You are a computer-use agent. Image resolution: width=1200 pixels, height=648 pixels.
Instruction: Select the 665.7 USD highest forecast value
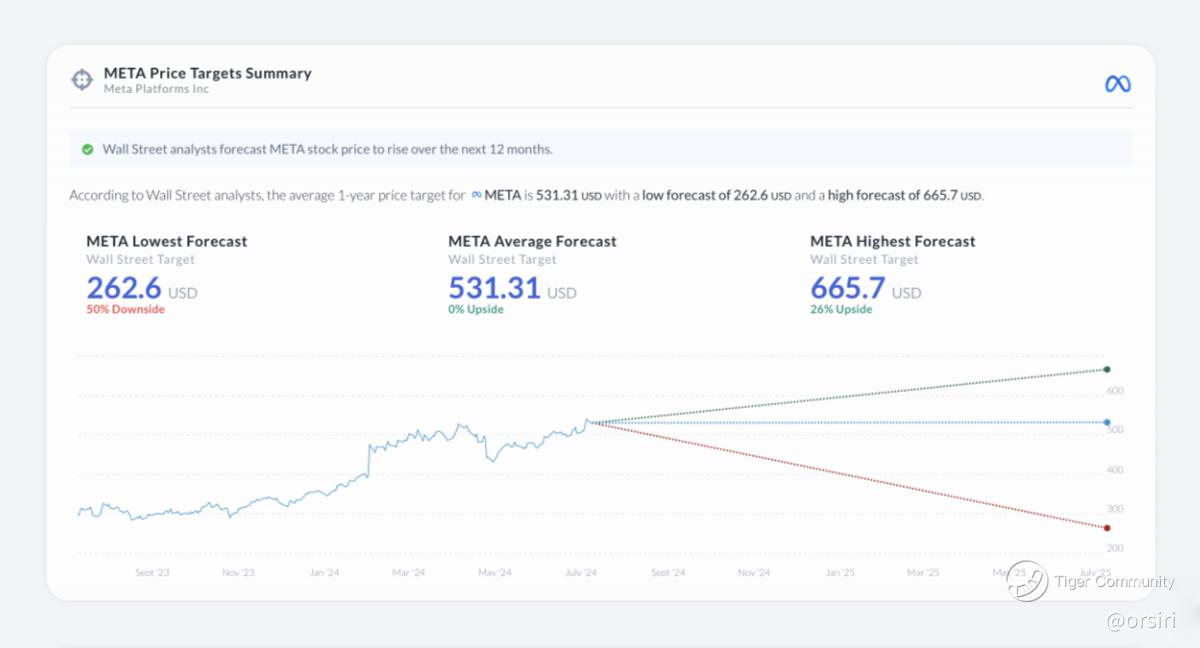847,288
